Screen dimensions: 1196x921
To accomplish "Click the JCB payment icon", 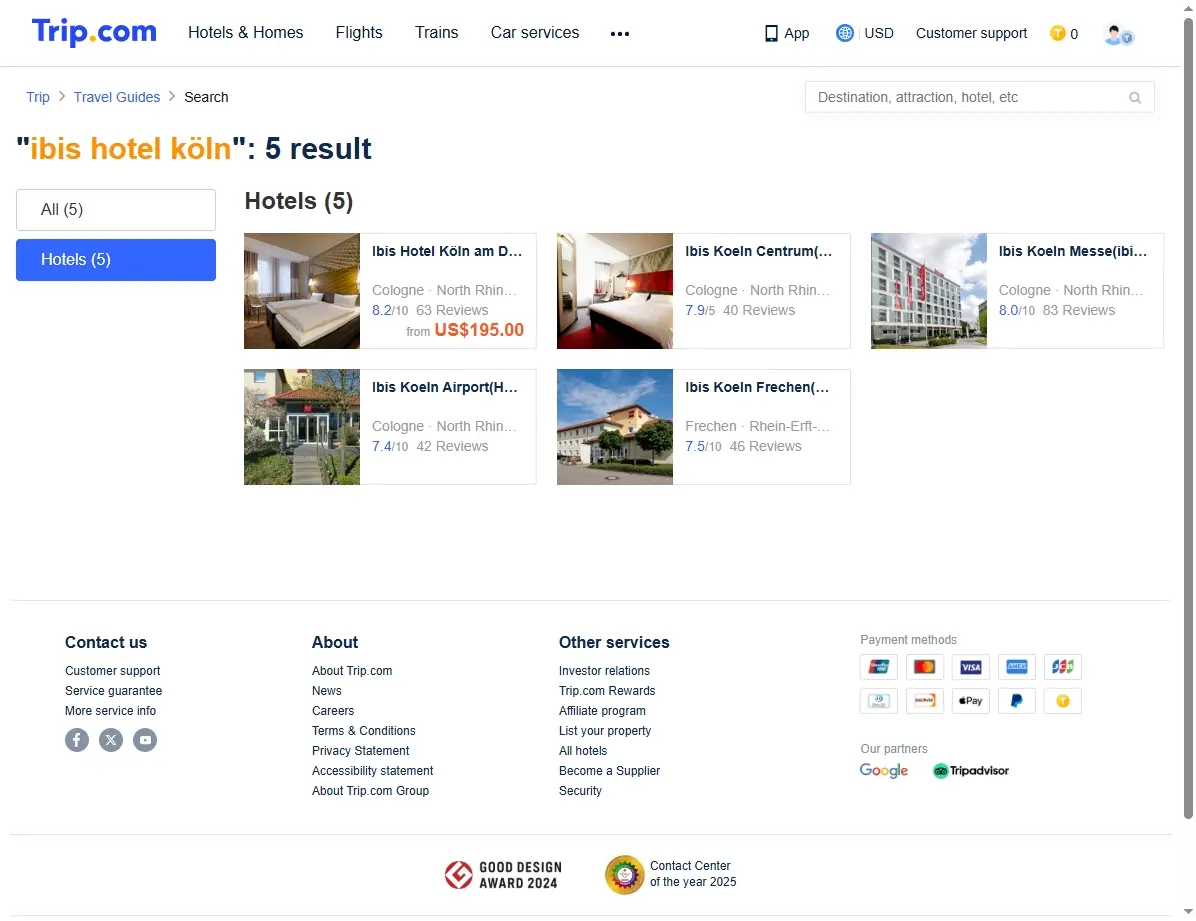I will tap(1063, 667).
